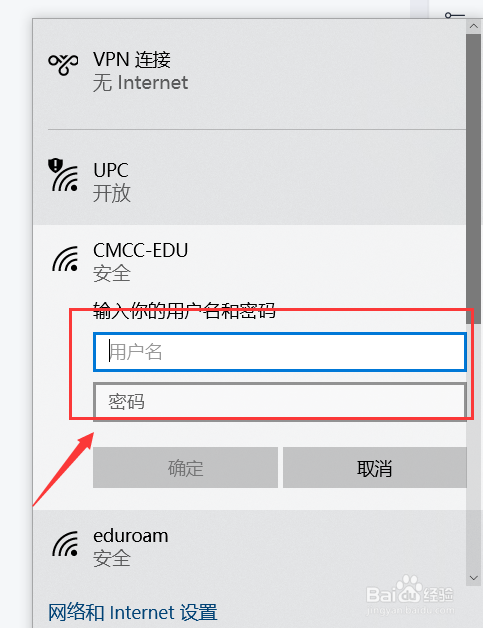Select the CMCC-EDU network name
Viewport: 483px width, 628px height.
(x=141, y=250)
